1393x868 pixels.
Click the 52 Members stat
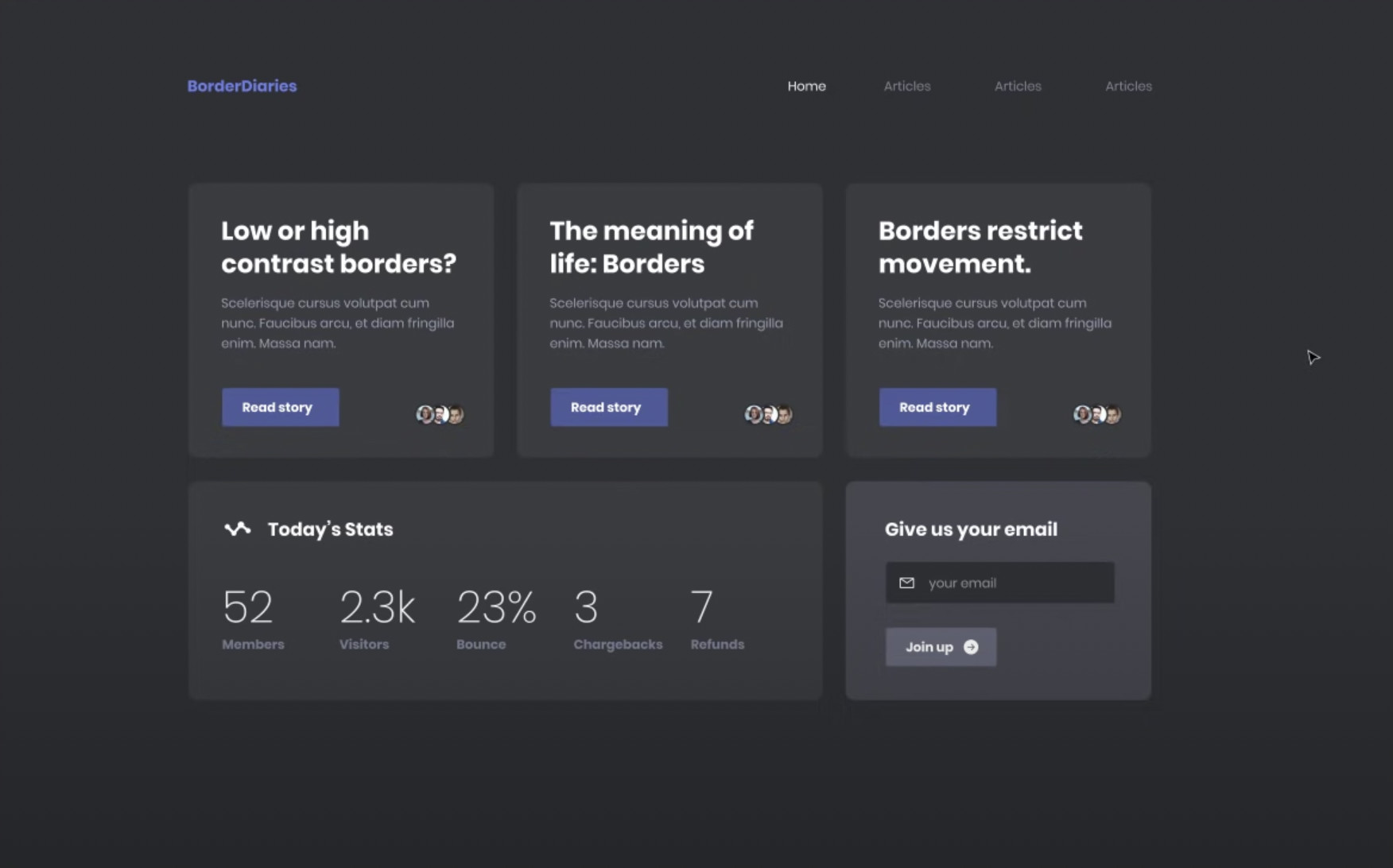click(253, 620)
